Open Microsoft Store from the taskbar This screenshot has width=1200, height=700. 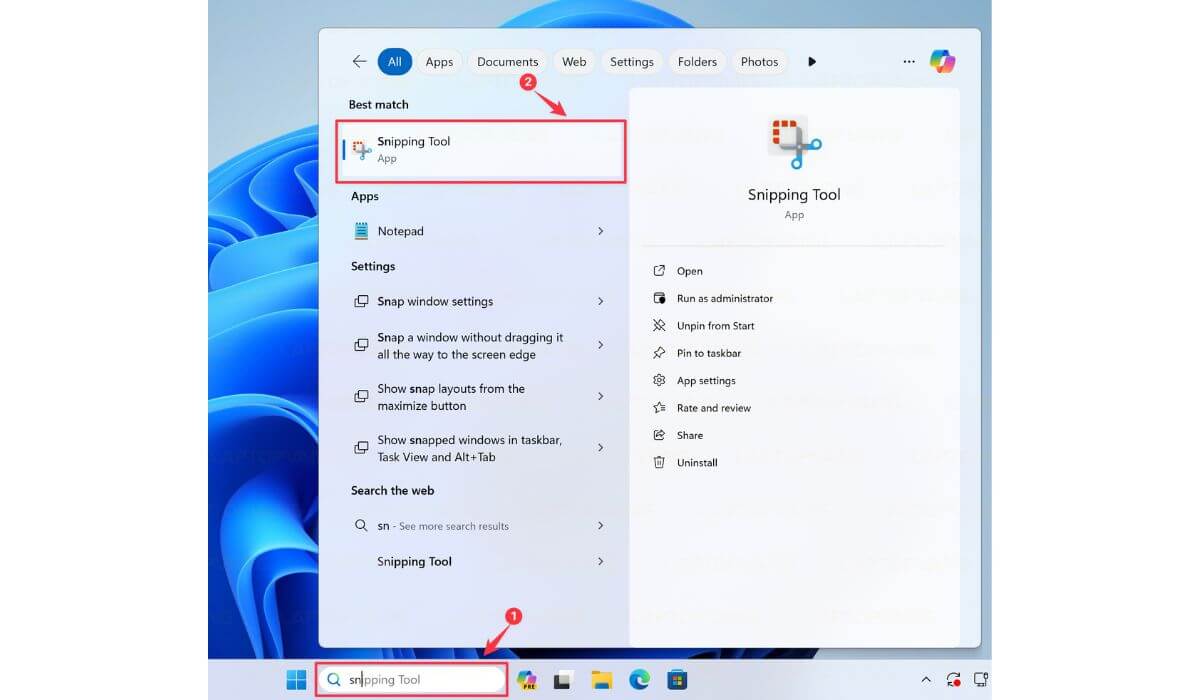(x=677, y=680)
